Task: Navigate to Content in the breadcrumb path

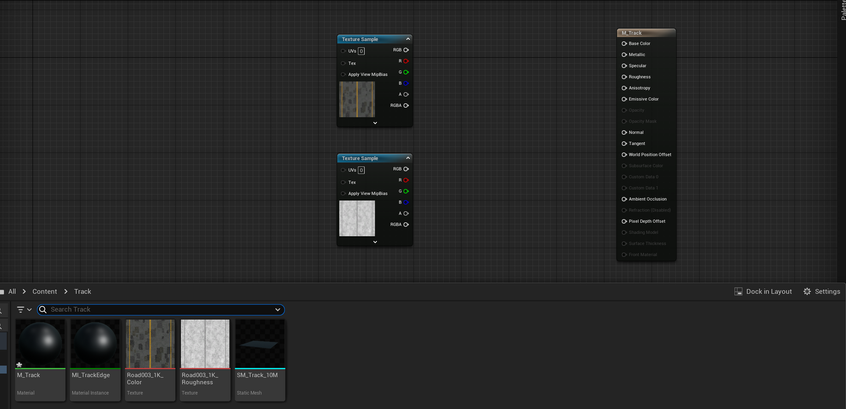Action: point(44,292)
